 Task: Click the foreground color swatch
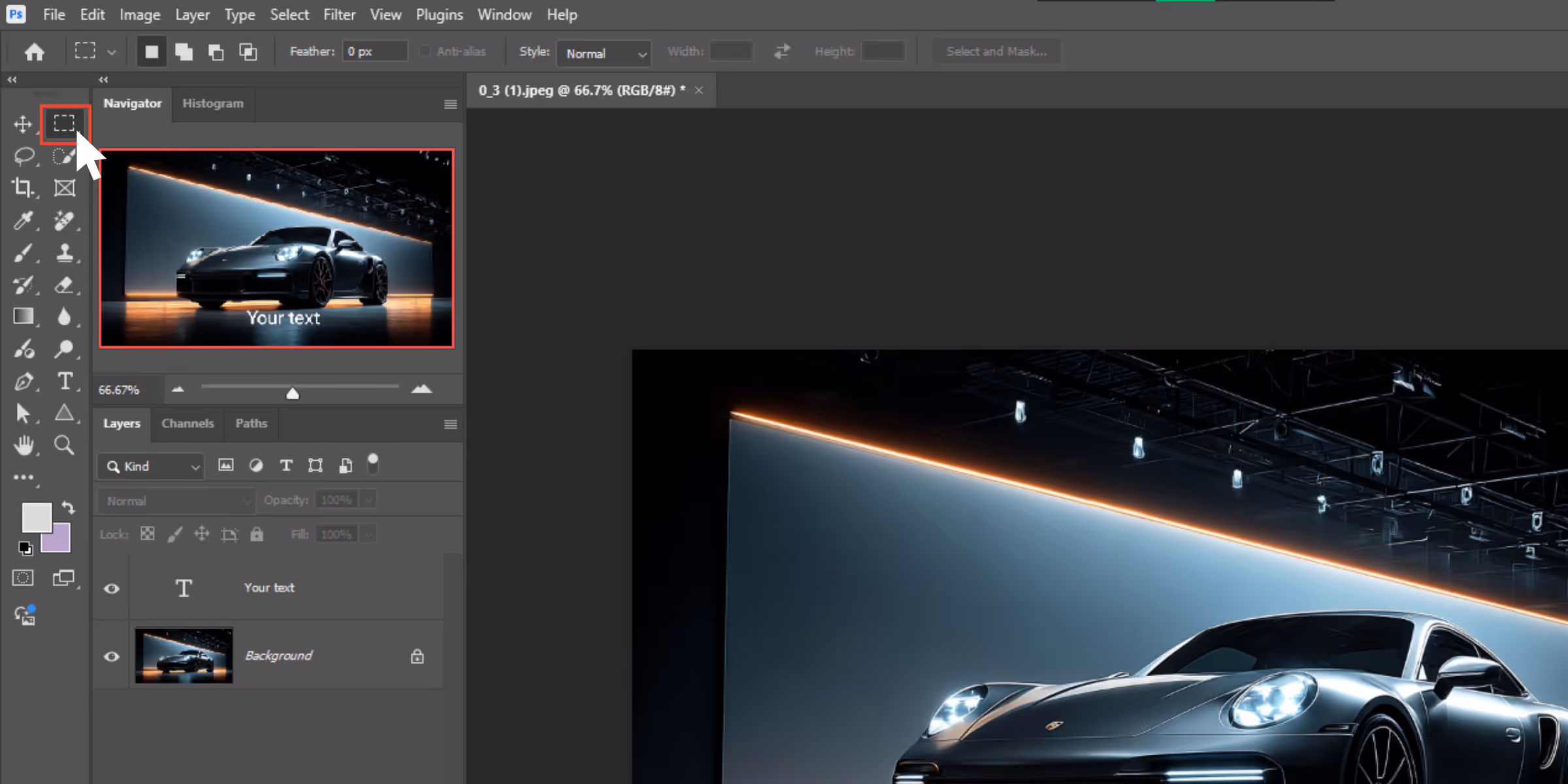(x=37, y=517)
